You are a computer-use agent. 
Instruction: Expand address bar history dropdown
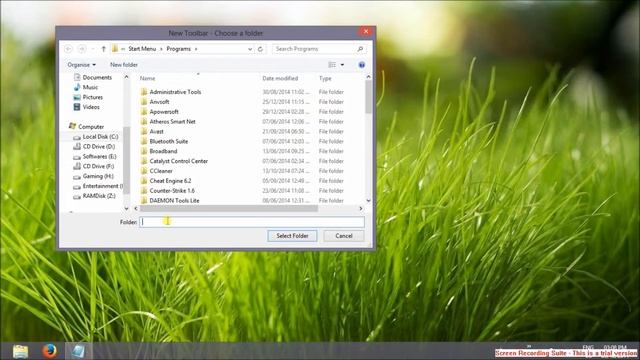pos(250,49)
